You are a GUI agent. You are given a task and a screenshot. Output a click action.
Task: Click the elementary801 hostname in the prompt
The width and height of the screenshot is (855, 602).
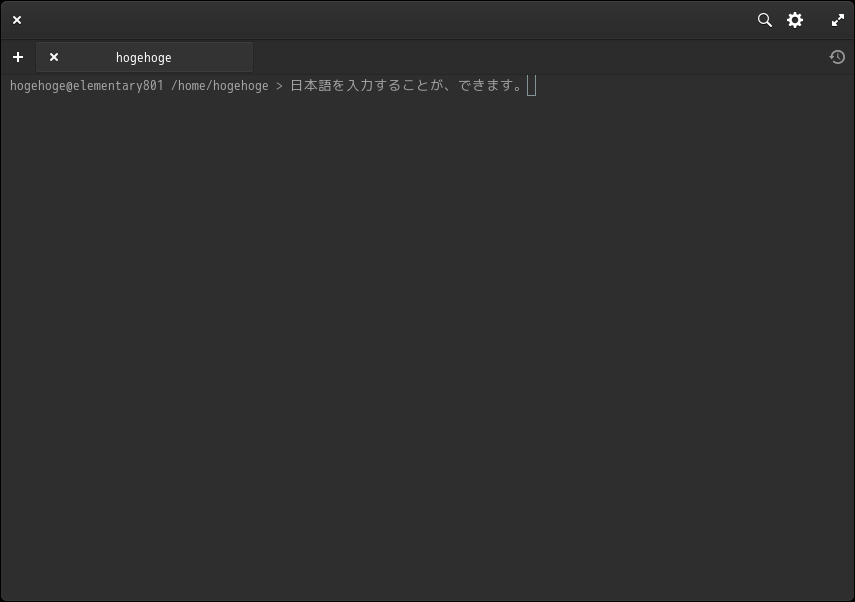coord(118,86)
